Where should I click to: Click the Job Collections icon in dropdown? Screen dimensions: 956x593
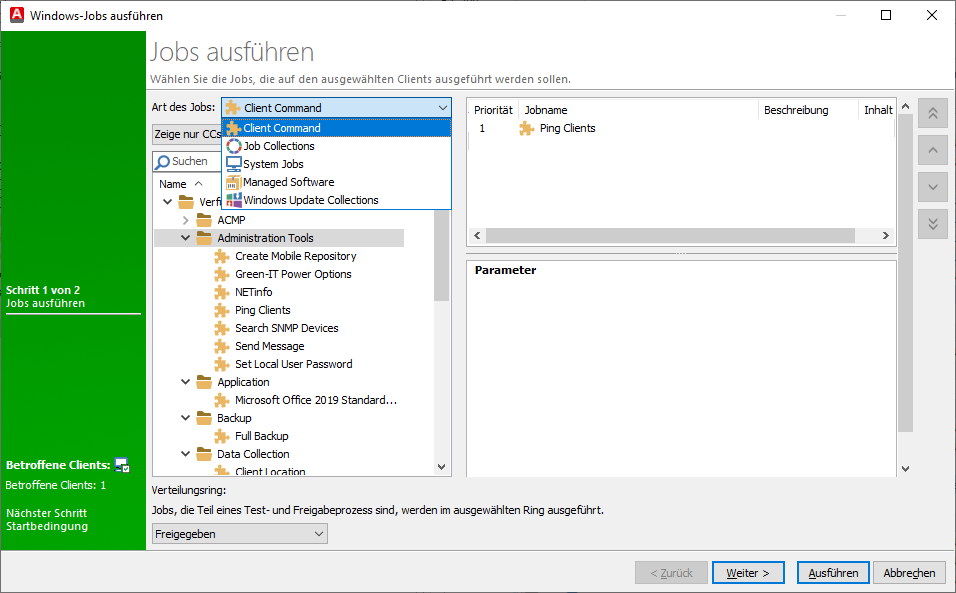(x=234, y=146)
